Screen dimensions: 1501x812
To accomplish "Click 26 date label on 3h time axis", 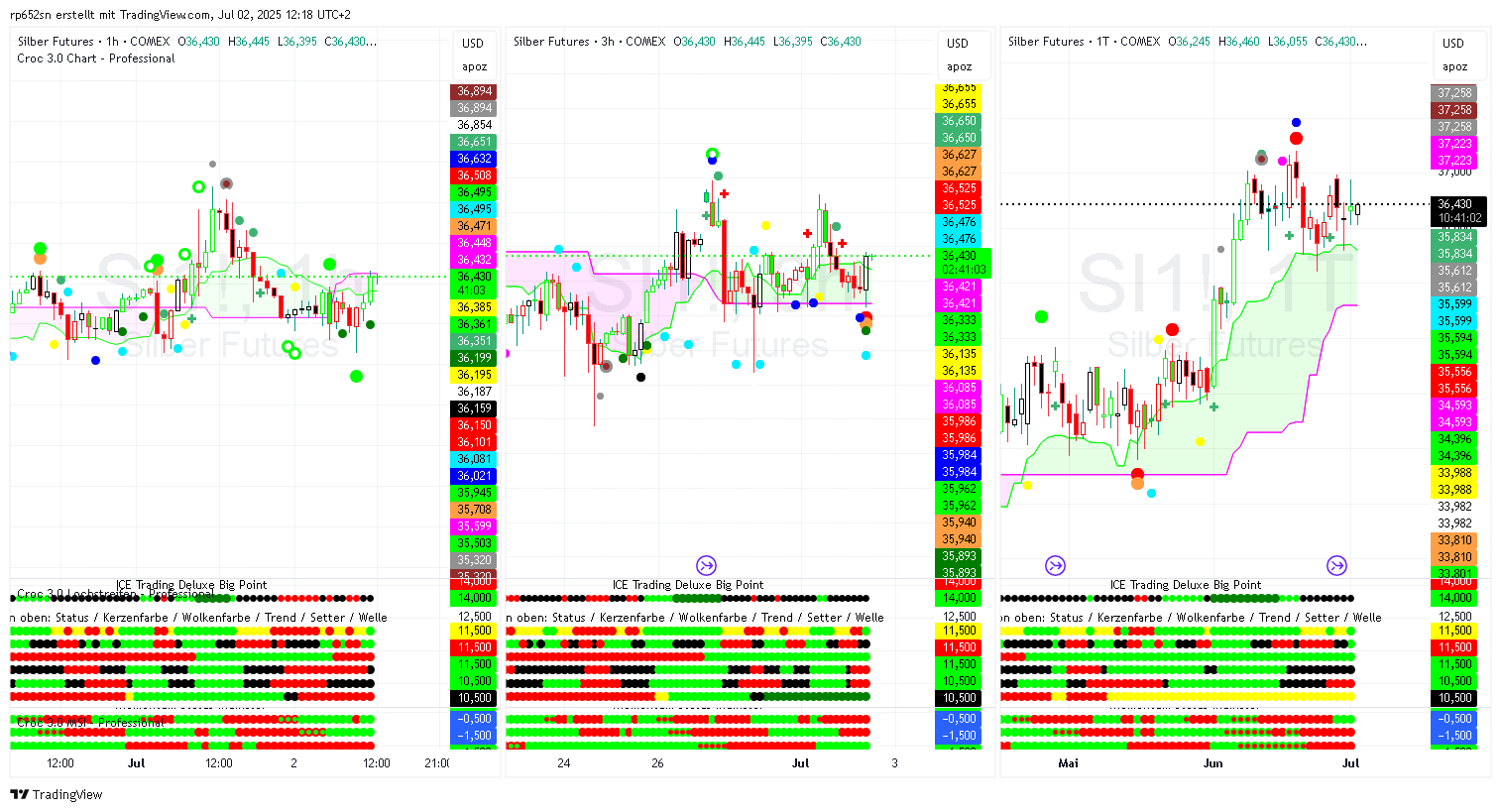I will pos(657,763).
